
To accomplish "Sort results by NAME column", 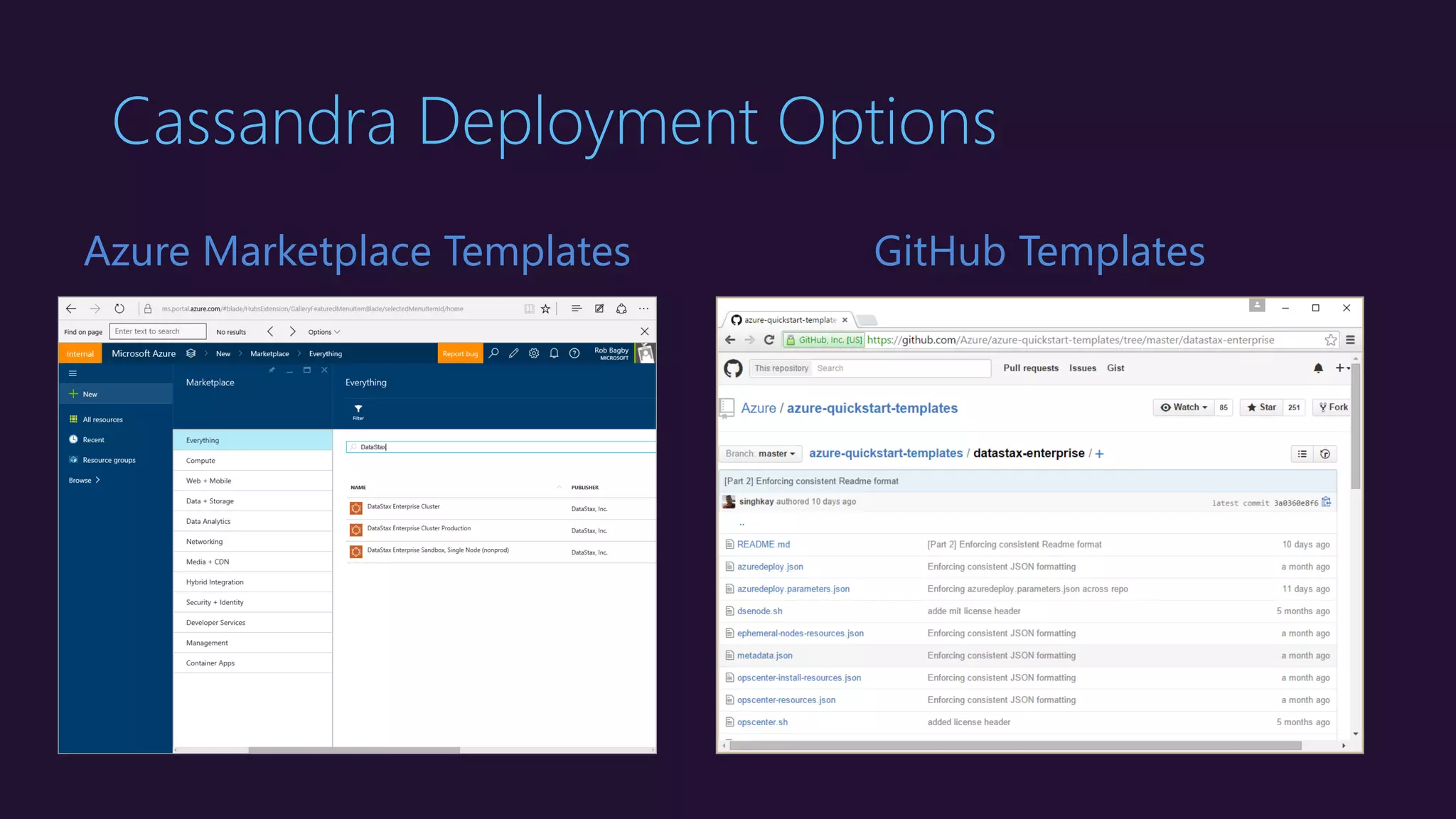I will [x=358, y=488].
